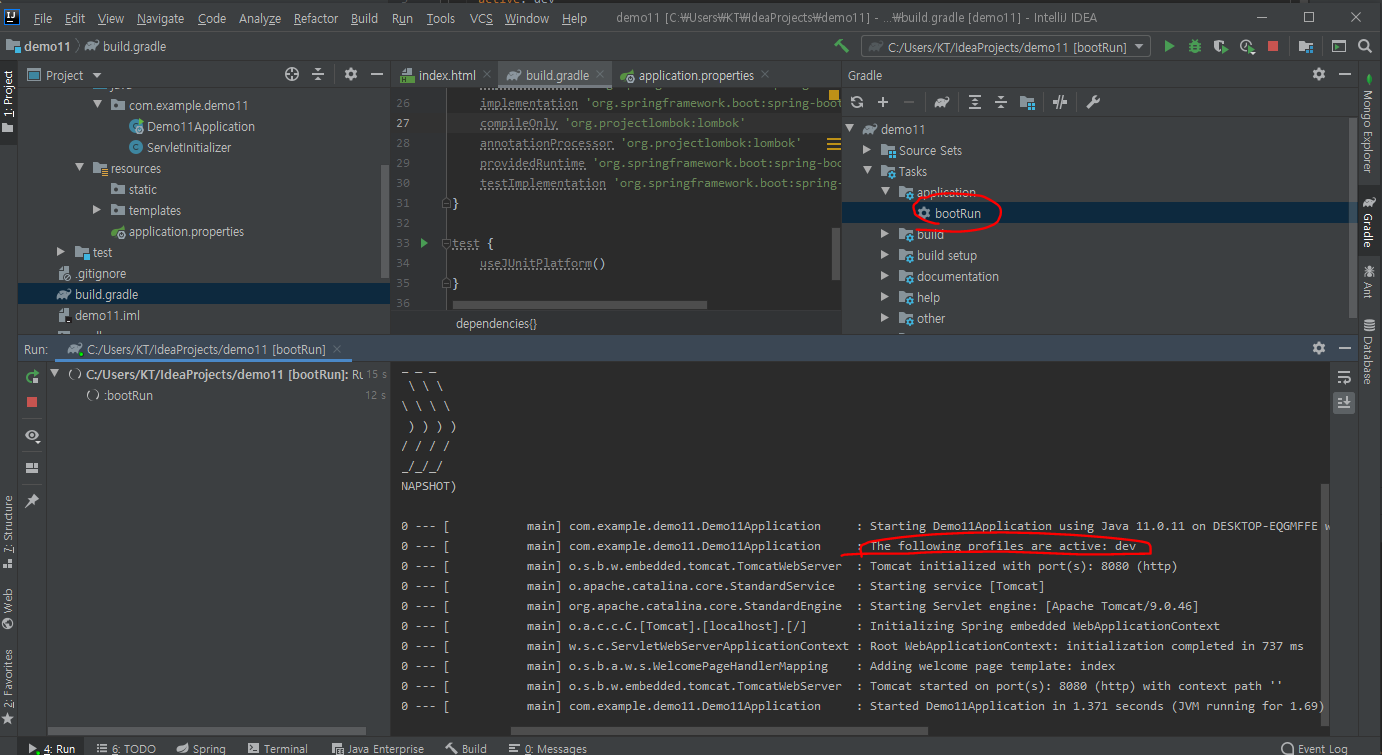Viewport: 1382px width, 755px height.
Task: Stop the process with the top toolbar red square
Action: pos(1272,46)
